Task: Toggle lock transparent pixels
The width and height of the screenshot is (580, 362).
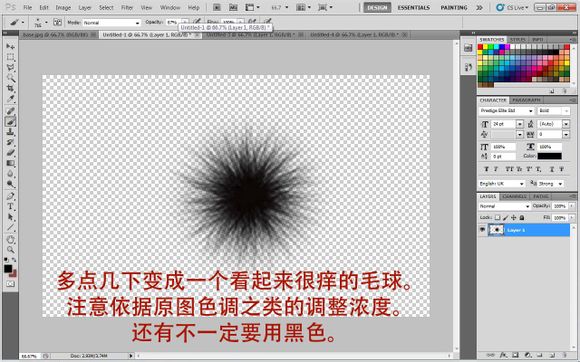Action: pos(498,218)
